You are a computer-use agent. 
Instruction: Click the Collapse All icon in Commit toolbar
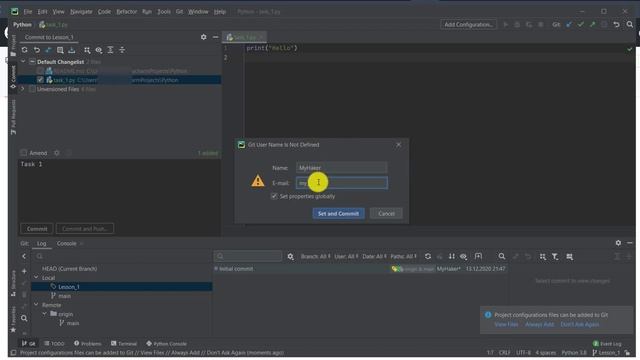point(122,50)
